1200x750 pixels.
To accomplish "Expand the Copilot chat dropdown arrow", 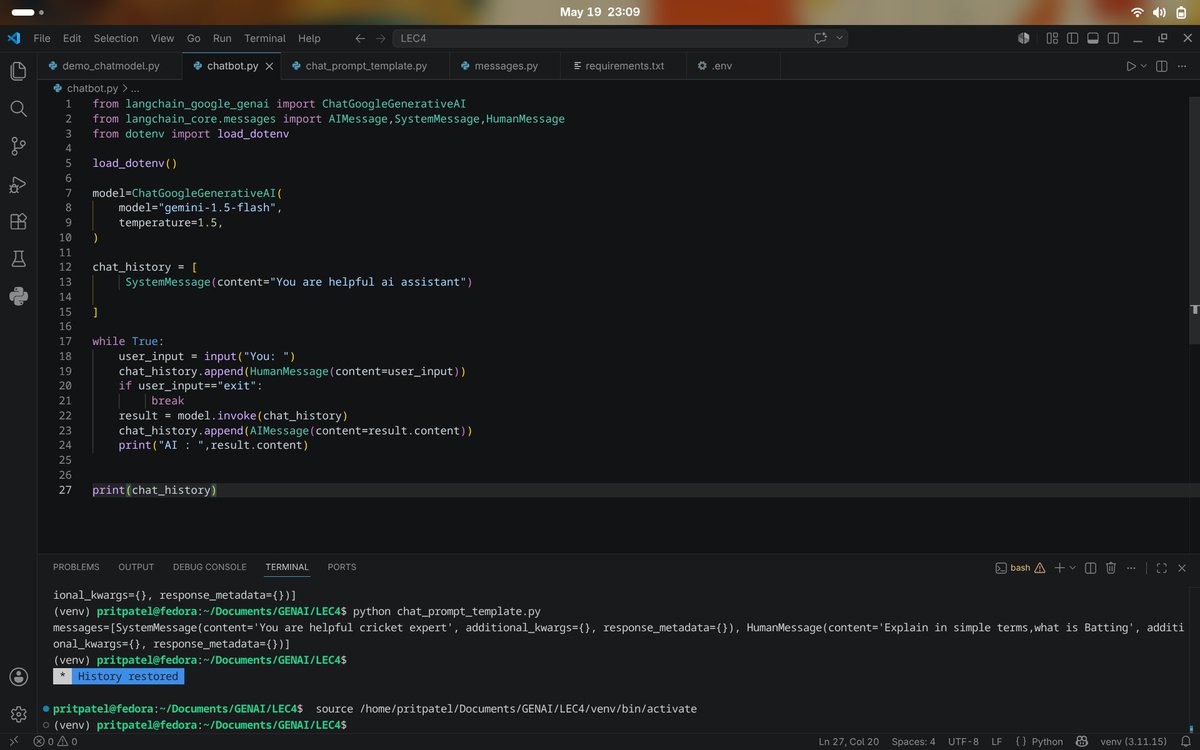I will [x=839, y=38].
